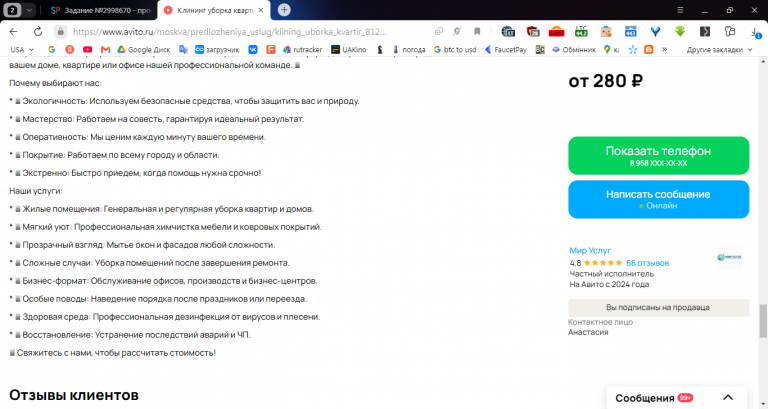Open the 66 отзывов reviews link
The height and width of the screenshot is (409, 768).
[x=647, y=263]
